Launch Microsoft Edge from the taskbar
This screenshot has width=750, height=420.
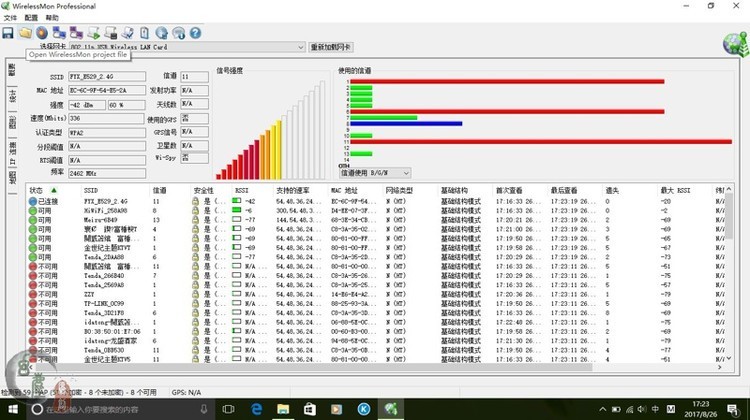(257, 409)
